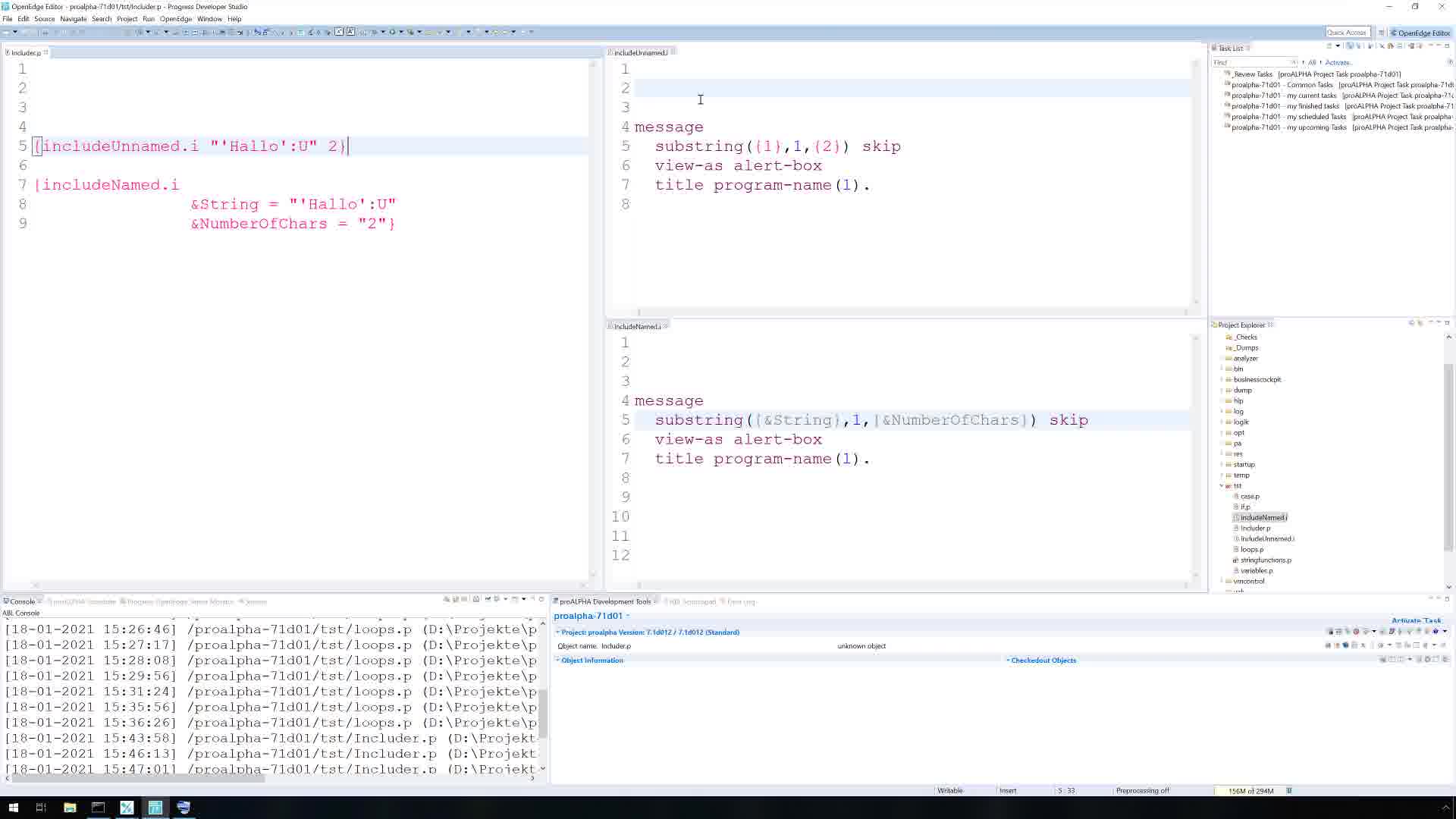Open Task View on the taskbar
1456x819 pixels.
[x=41, y=807]
